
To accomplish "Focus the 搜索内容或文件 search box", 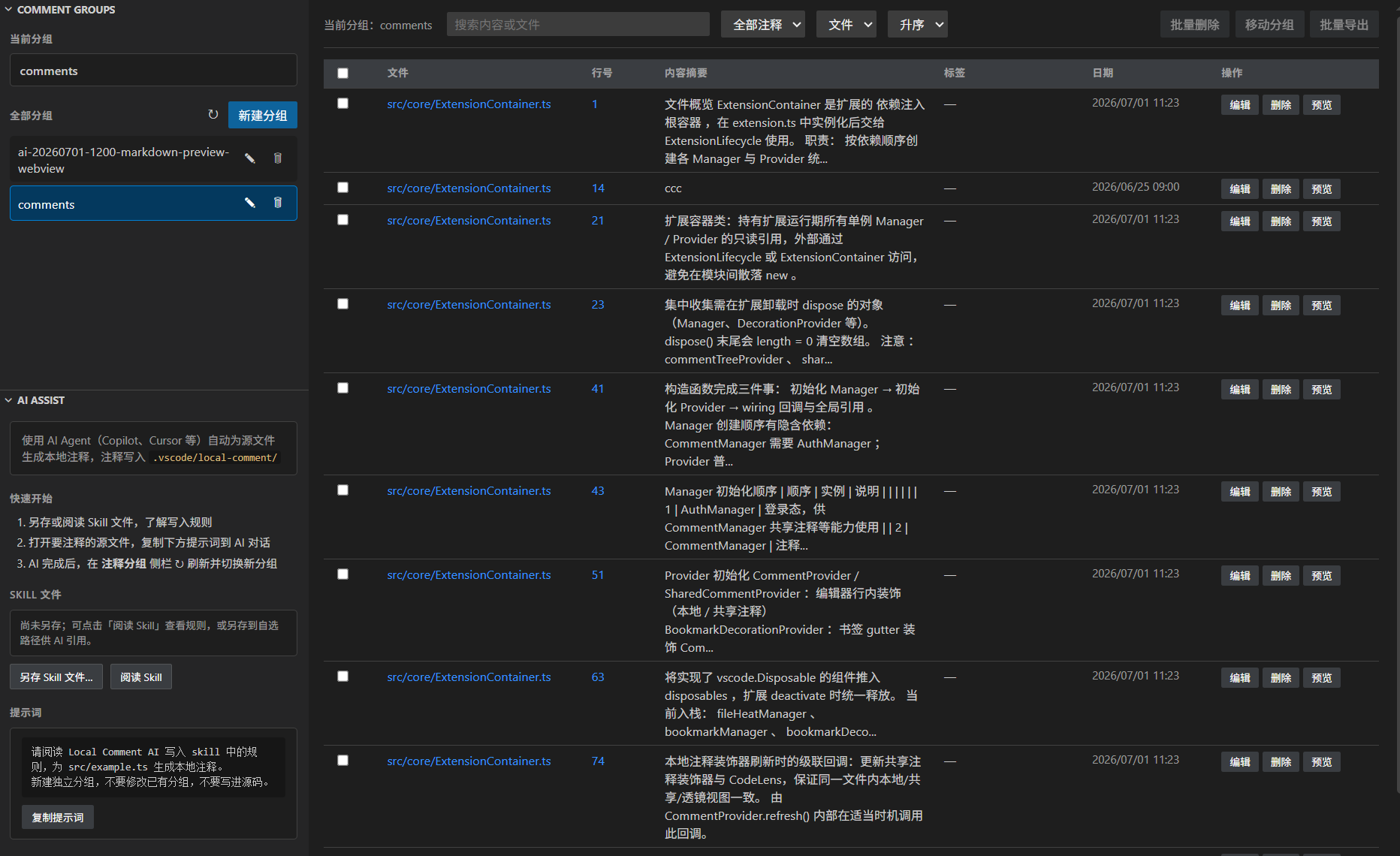I will click(x=578, y=24).
